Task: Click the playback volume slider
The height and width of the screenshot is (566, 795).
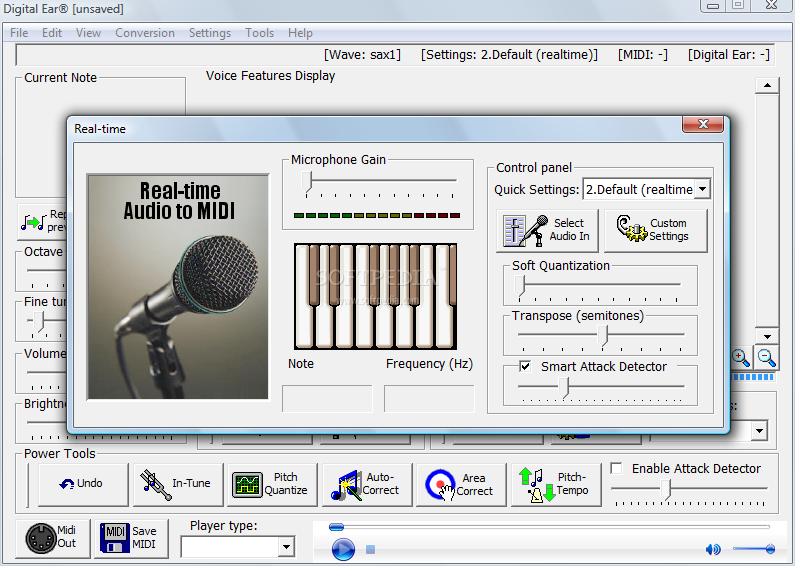Action: click(753, 549)
